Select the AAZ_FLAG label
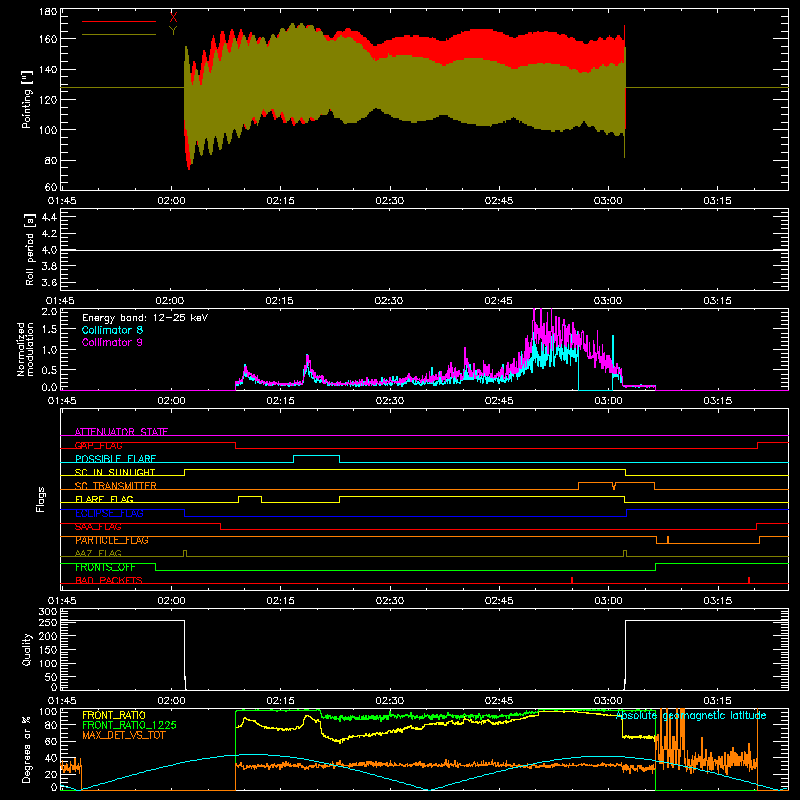800x800 pixels. pos(98,553)
